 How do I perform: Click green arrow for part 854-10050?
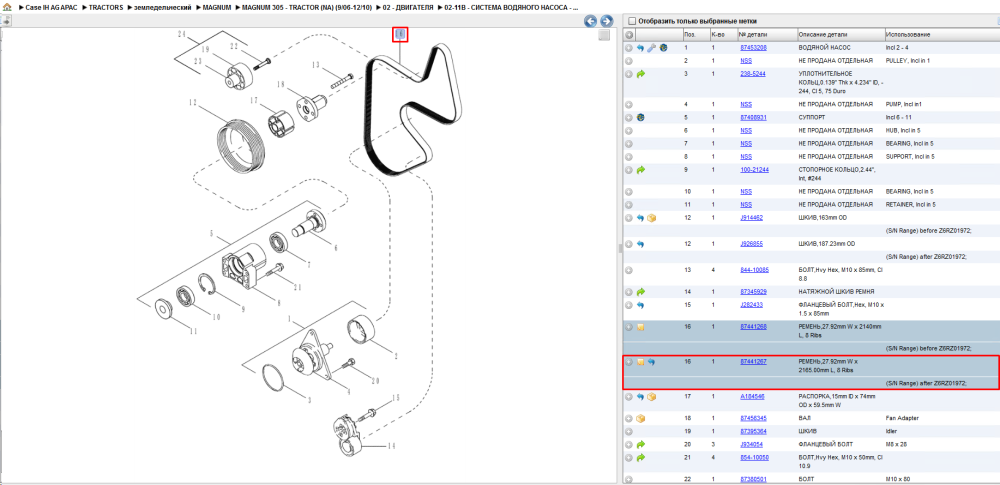[x=641, y=458]
